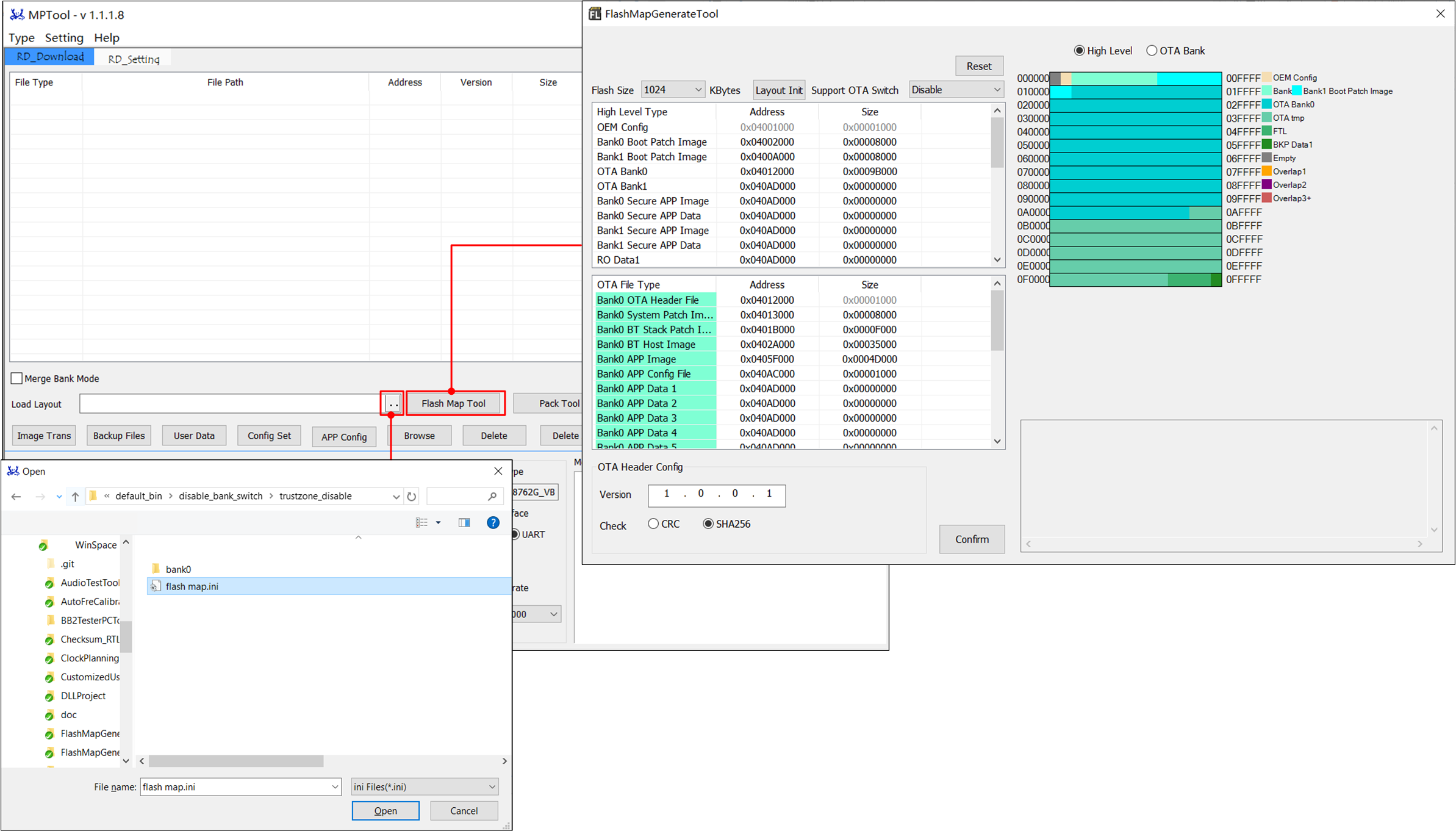Choose the CRC check option
Image resolution: width=1456 pixels, height=831 pixels.
[653, 524]
